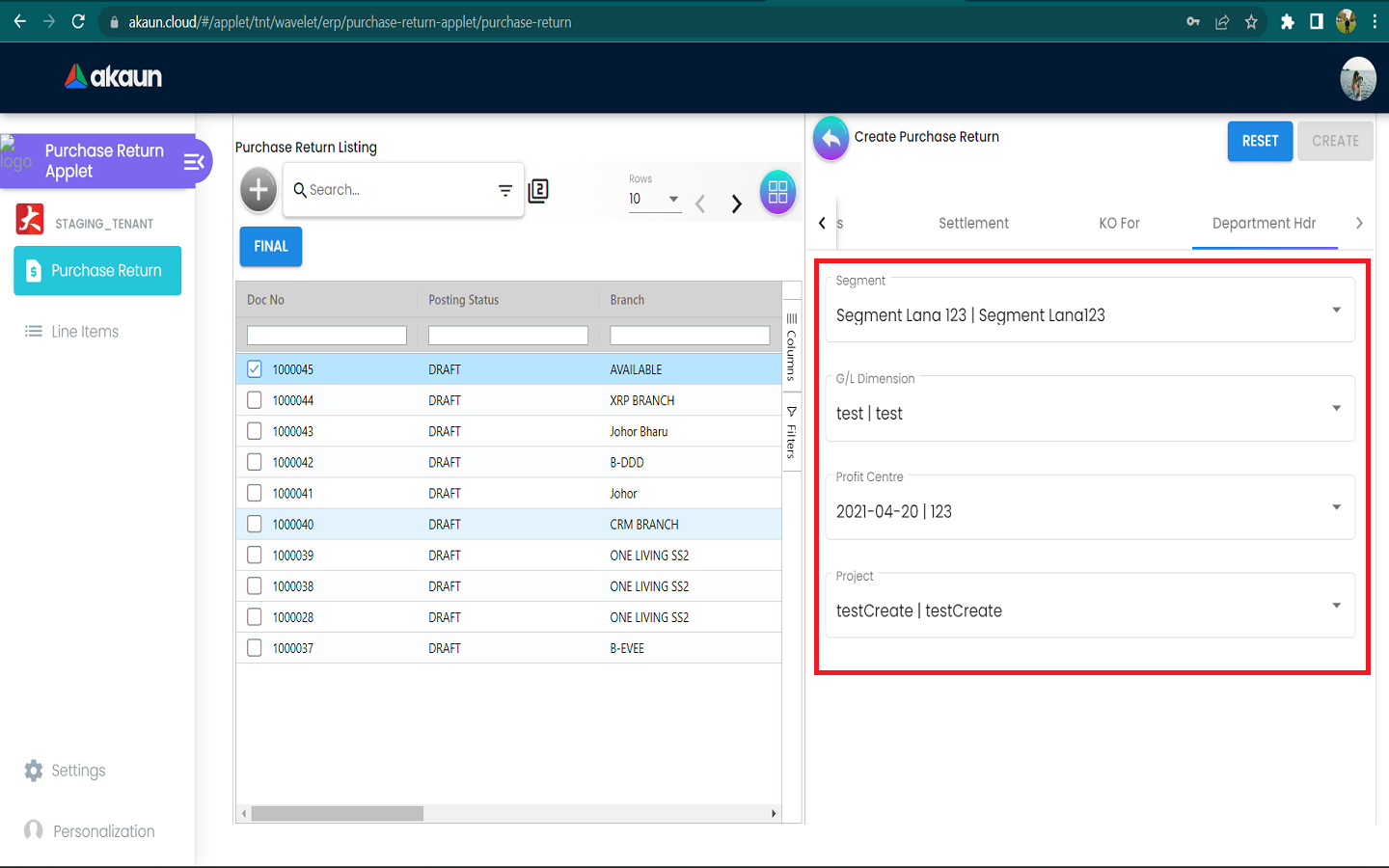This screenshot has height=868, width=1389.
Task: Open Settings gear in sidebar
Action: click(x=34, y=771)
